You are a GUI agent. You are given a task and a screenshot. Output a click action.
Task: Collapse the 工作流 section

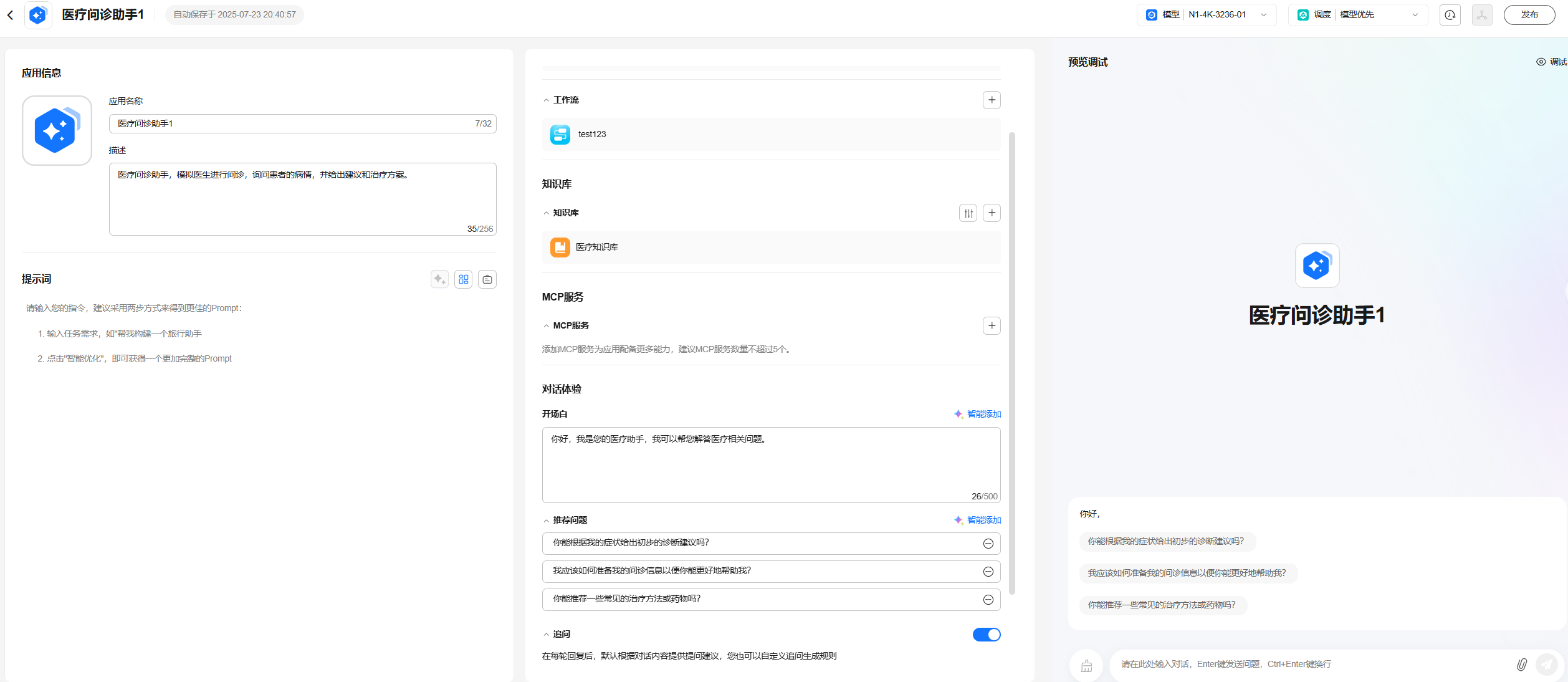(x=547, y=100)
